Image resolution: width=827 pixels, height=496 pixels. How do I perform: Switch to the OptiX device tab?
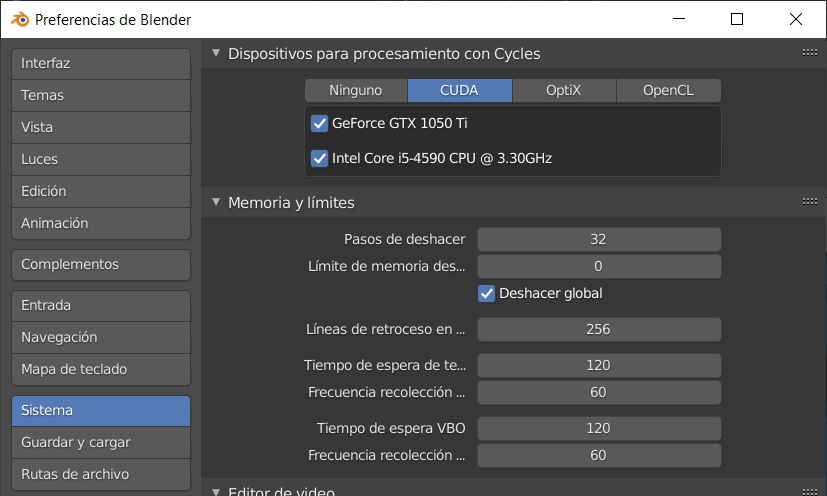click(x=564, y=90)
